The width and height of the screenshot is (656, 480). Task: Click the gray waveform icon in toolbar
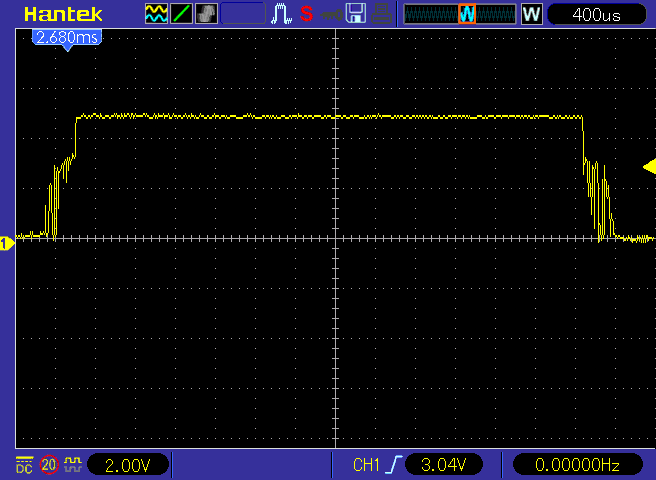coord(205,14)
